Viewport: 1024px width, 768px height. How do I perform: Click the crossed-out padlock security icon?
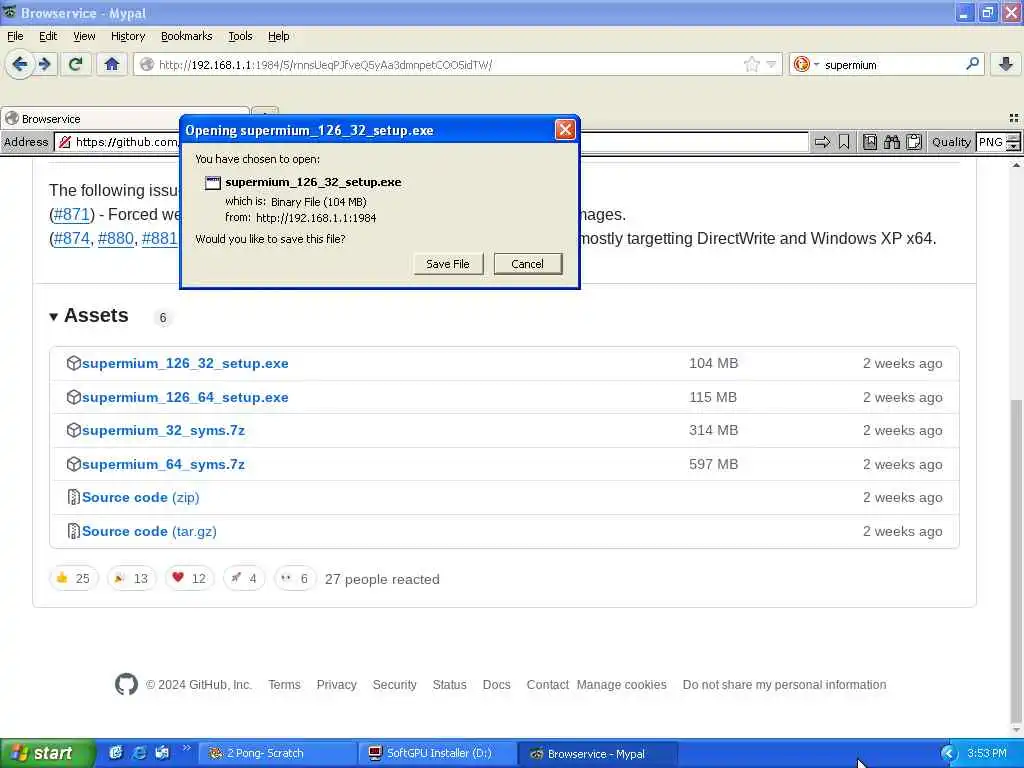coord(65,142)
